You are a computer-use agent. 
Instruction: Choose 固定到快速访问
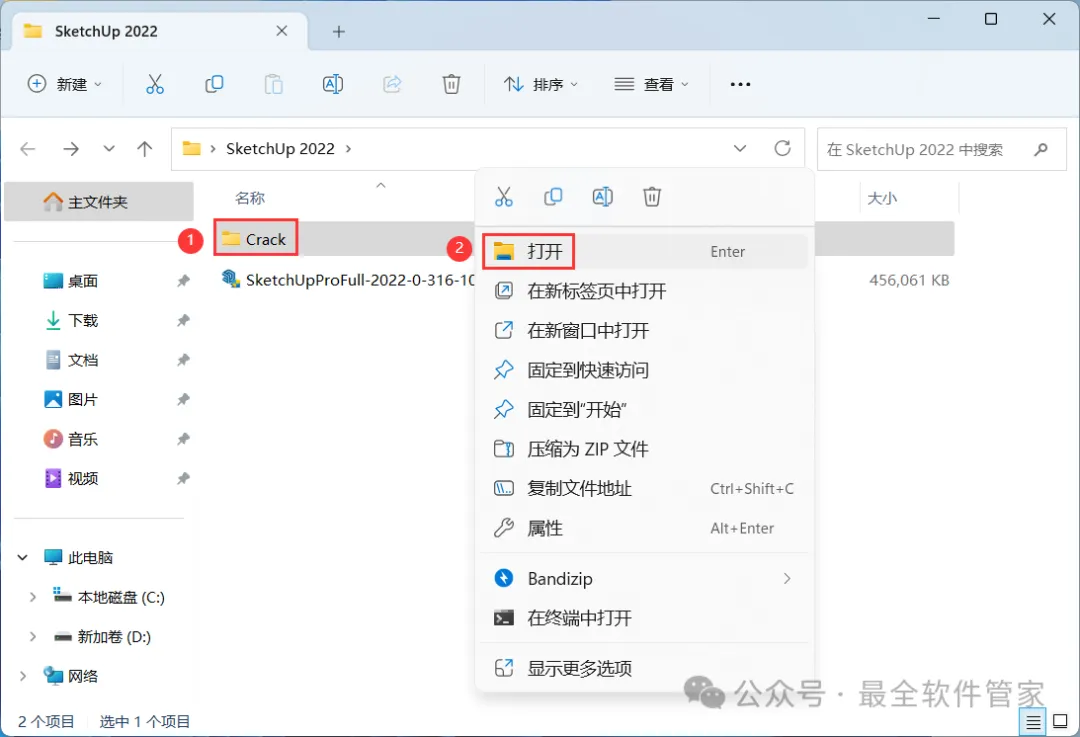click(645, 370)
